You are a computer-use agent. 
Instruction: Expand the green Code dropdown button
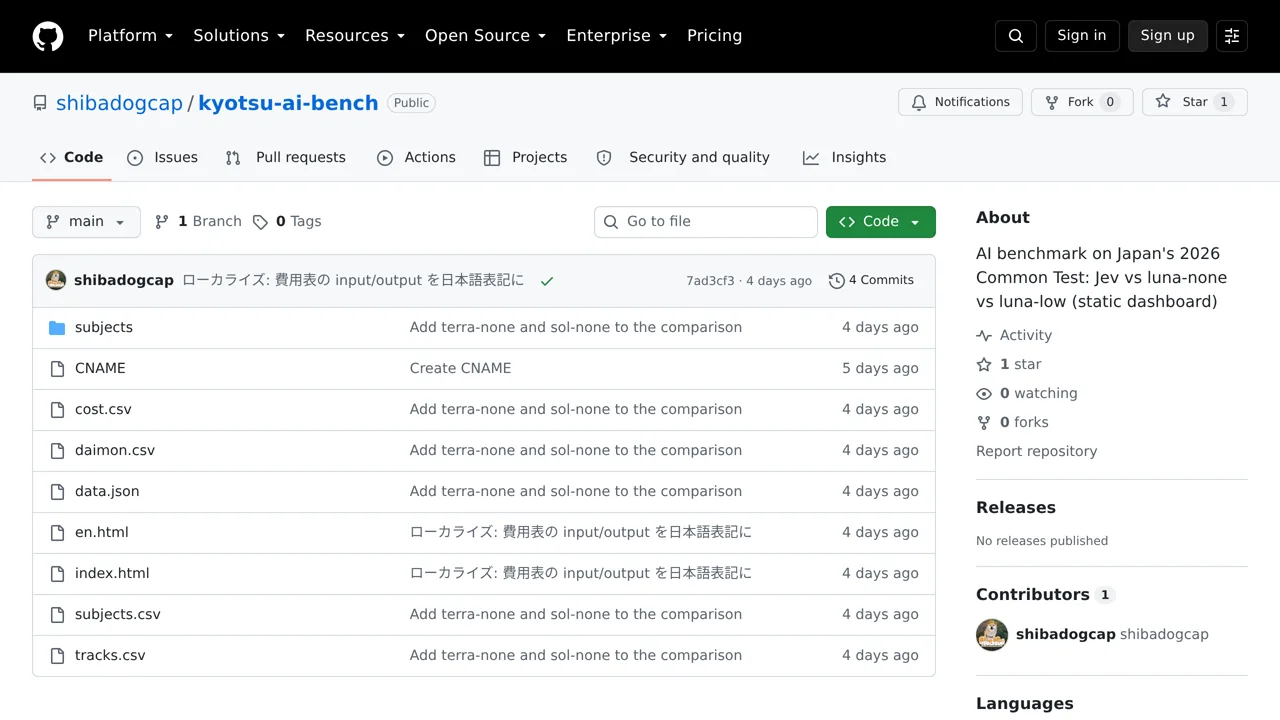[881, 222]
